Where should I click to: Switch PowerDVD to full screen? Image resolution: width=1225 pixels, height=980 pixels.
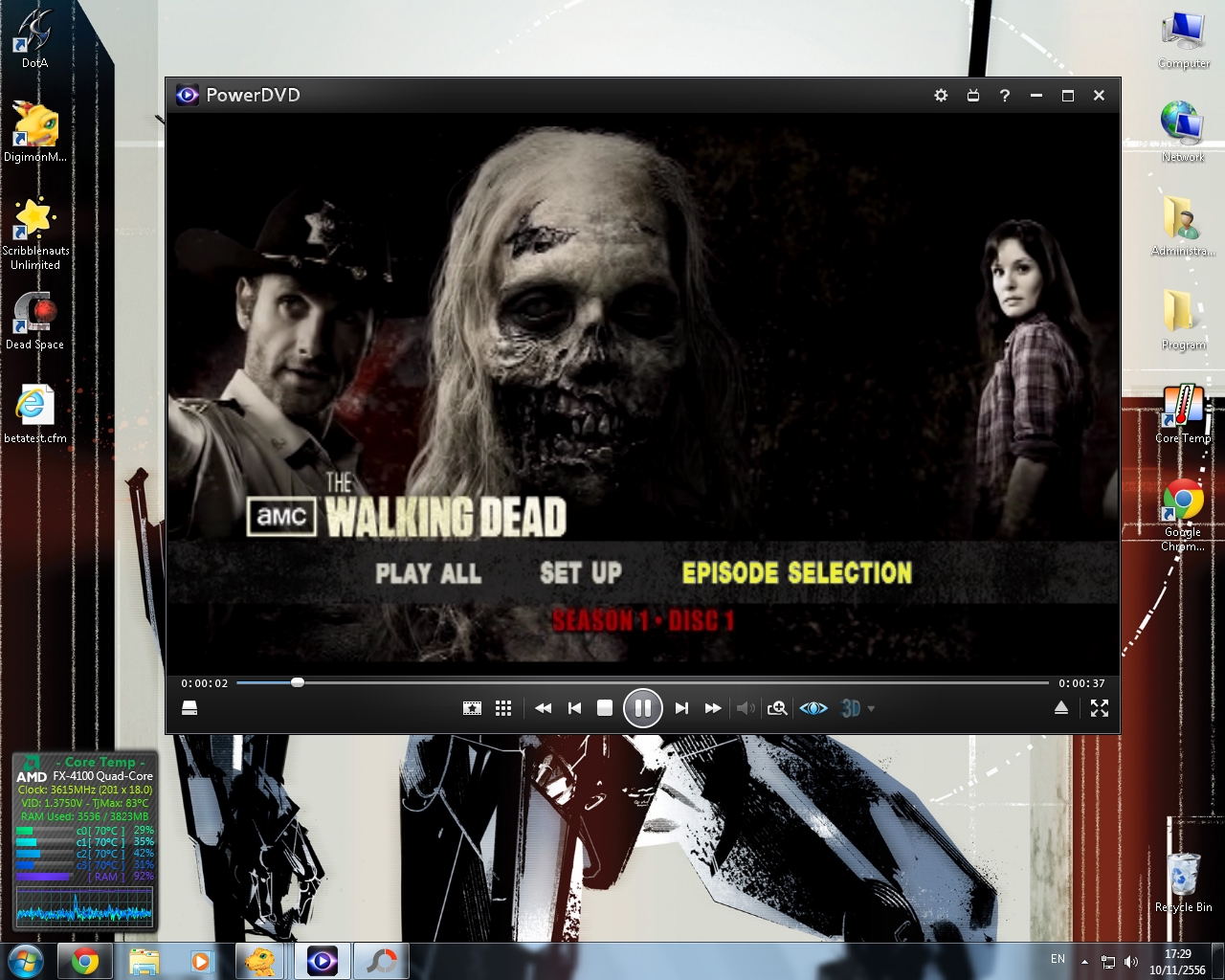(1100, 708)
